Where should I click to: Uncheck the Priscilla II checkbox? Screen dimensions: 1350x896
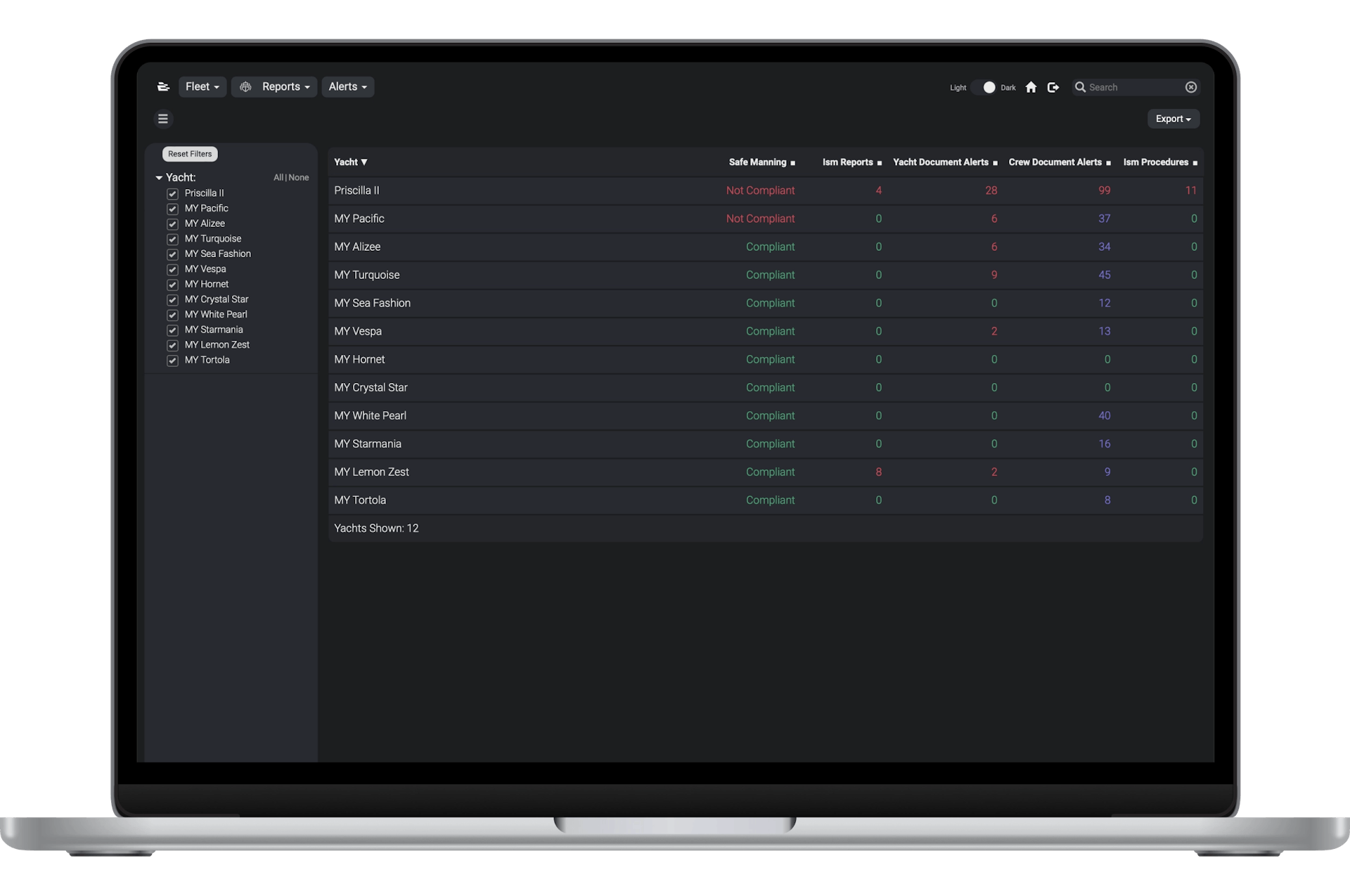tap(172, 193)
